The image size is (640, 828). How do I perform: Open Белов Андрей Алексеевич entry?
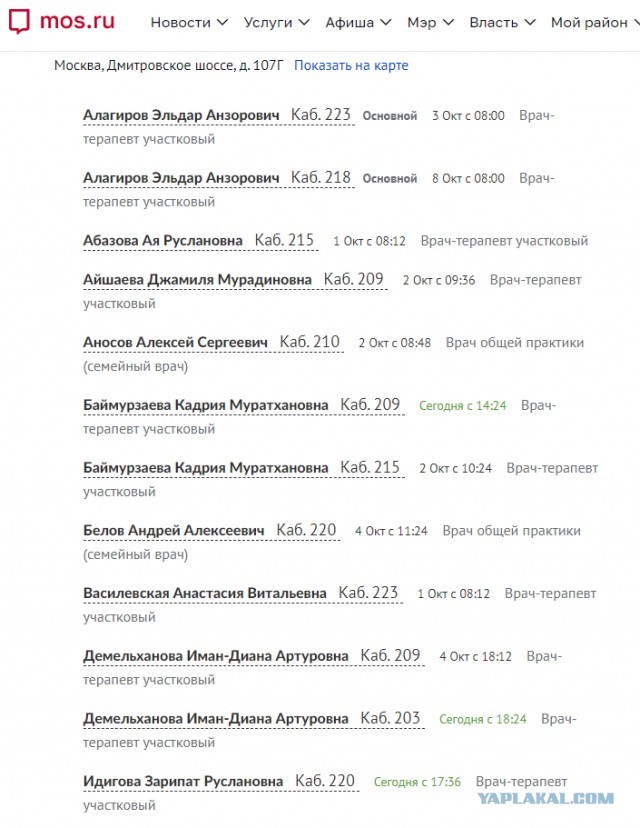[173, 531]
